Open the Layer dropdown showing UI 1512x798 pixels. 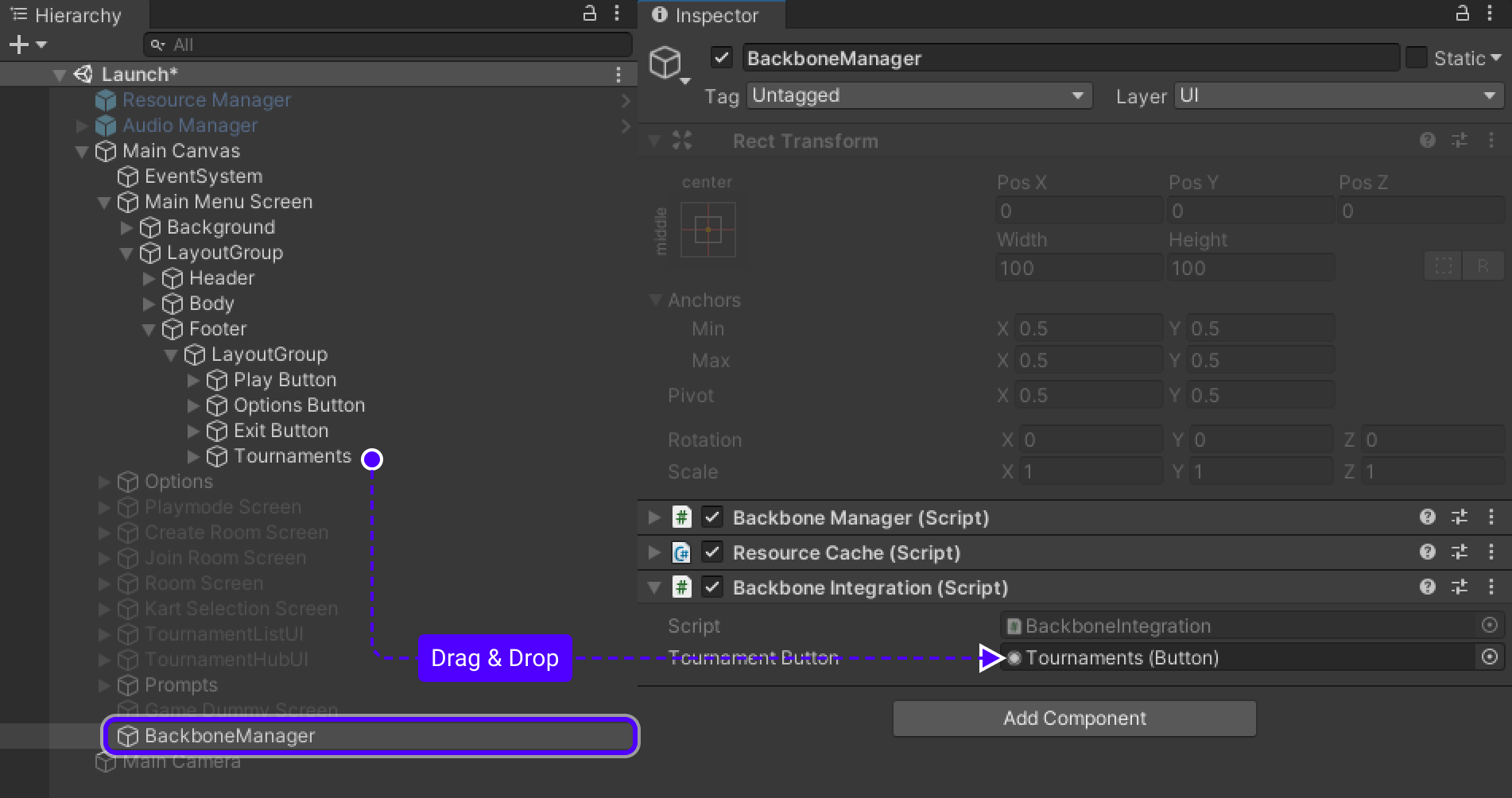(x=1337, y=96)
